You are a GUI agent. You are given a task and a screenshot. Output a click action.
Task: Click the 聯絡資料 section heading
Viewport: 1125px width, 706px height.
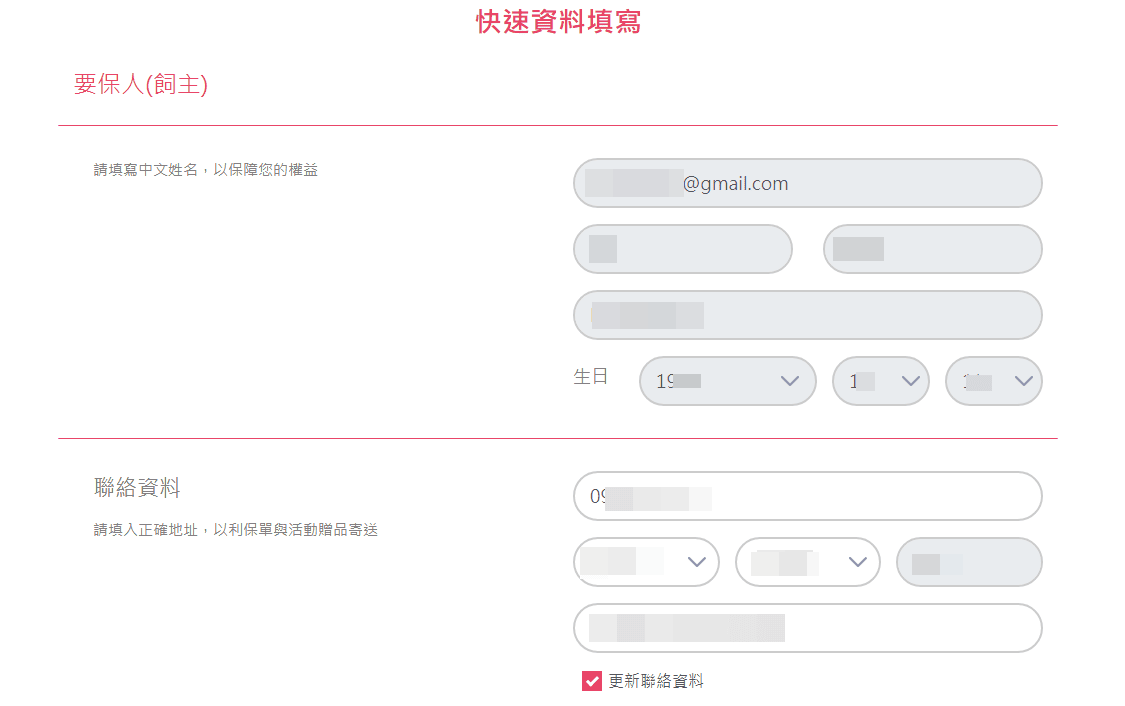coord(137,488)
